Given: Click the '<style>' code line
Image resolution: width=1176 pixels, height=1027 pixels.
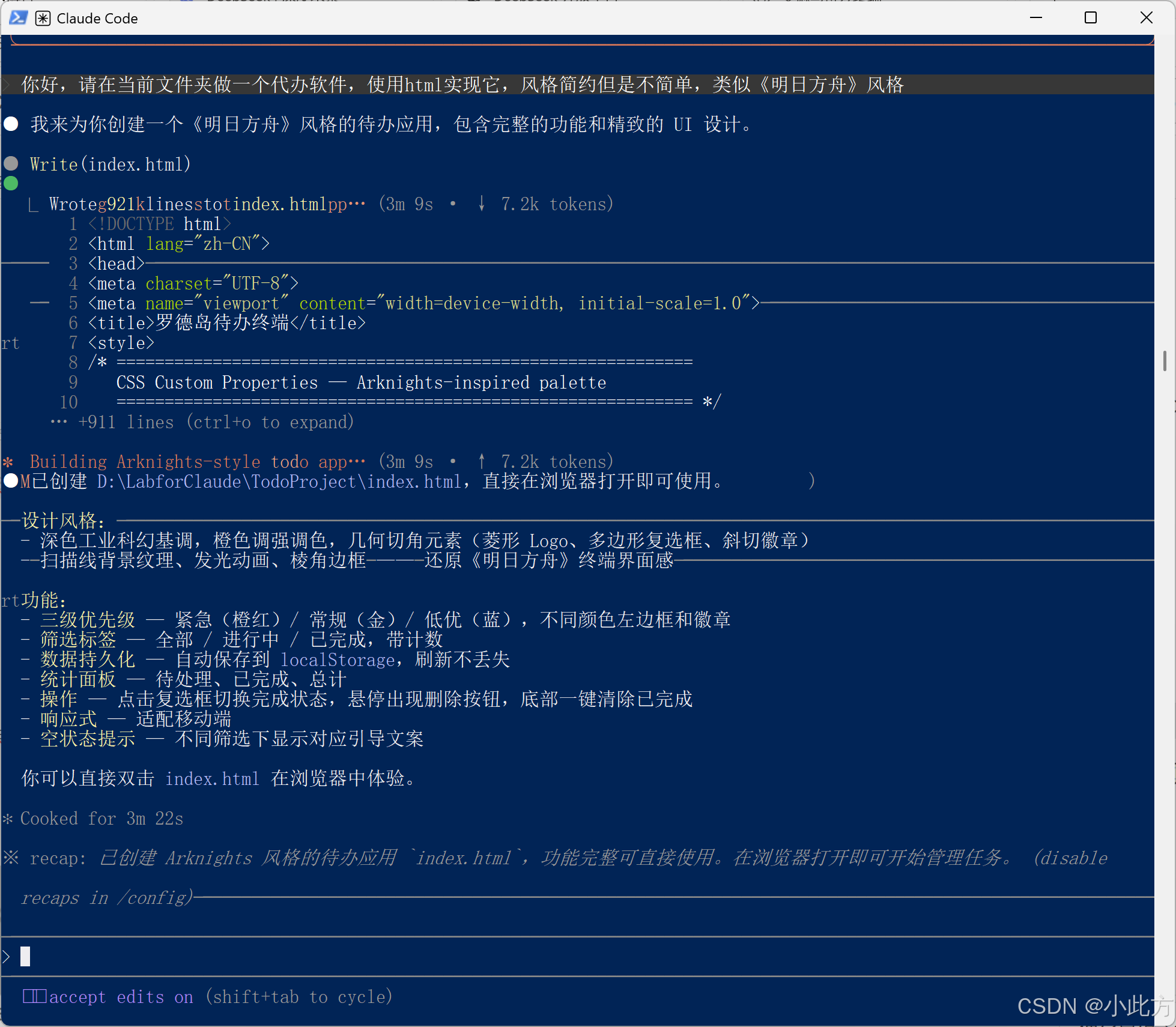Looking at the screenshot, I should [x=121, y=343].
